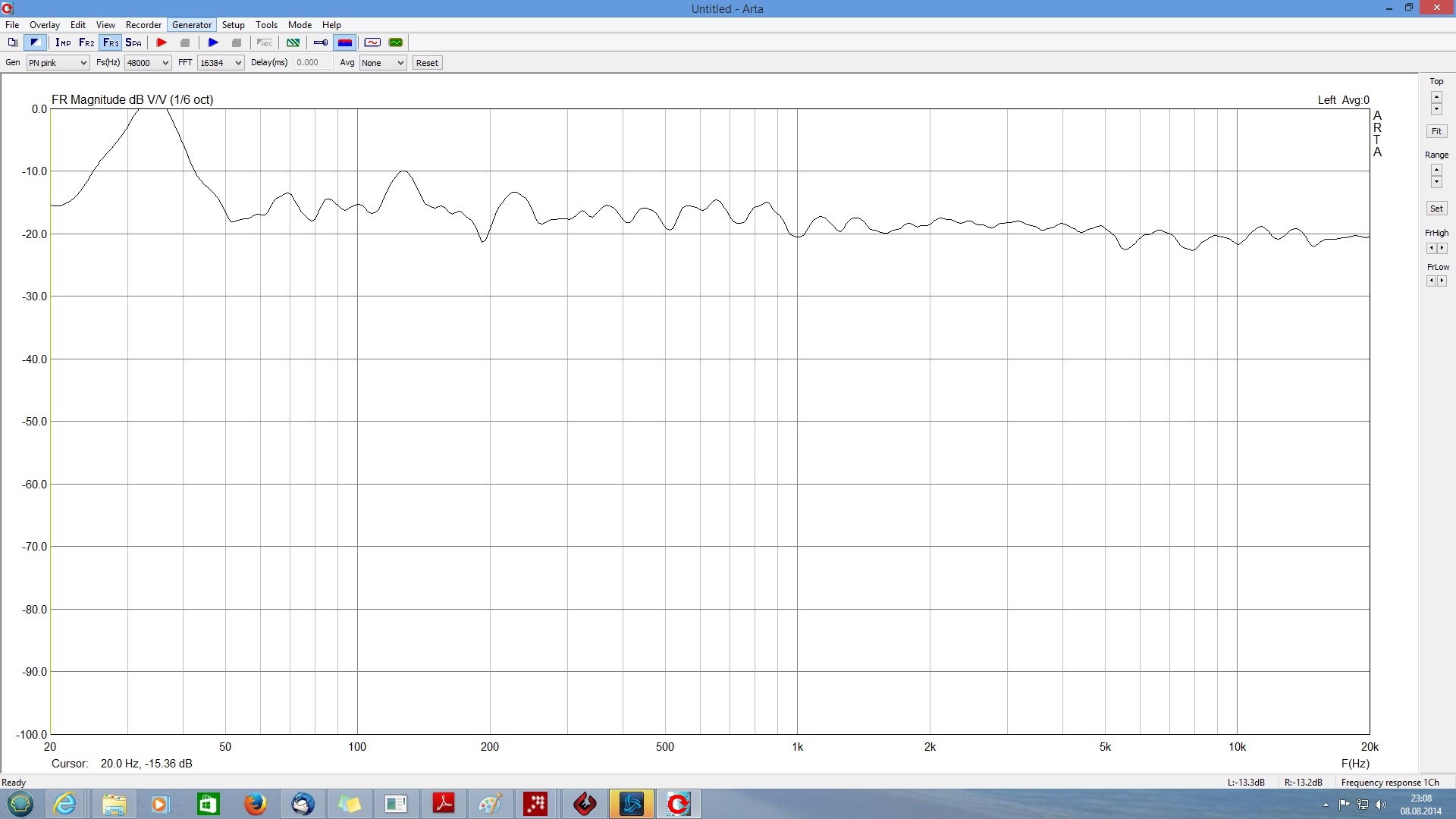The width and height of the screenshot is (1456, 819).
Task: Click the Reset button
Action: point(427,63)
